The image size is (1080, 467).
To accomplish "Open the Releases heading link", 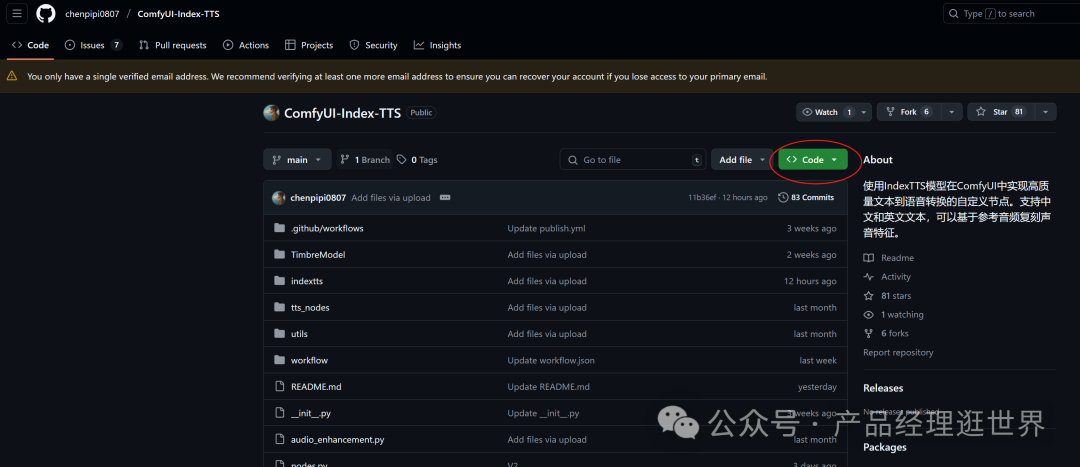I will click(883, 388).
